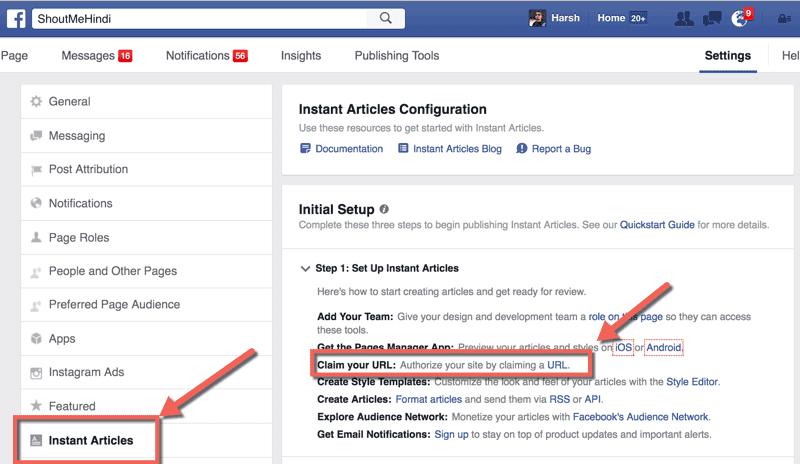Click the Initial Setup help icon
The height and width of the screenshot is (464, 800).
coord(384,209)
